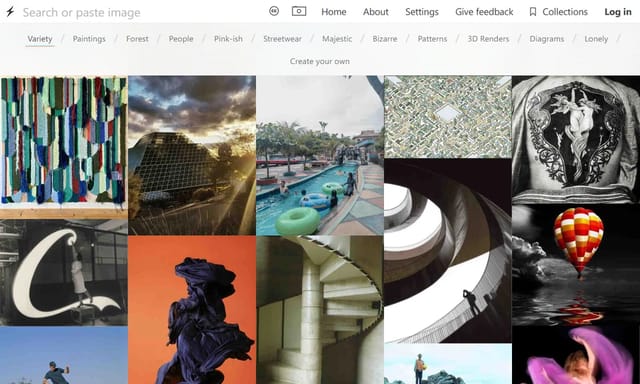This screenshot has width=640, height=384.
Task: Open Settings from the top navigation
Action: click(422, 12)
